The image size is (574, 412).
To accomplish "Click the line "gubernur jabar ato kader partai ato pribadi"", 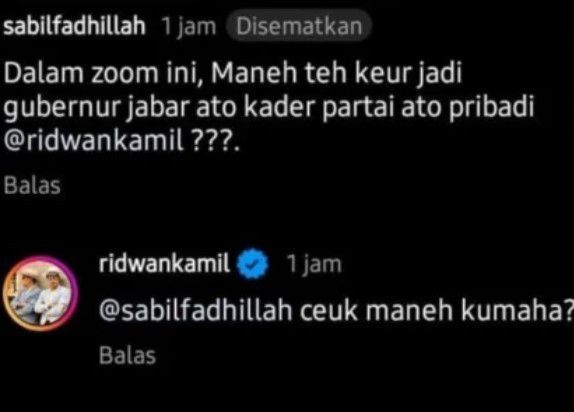I will (269, 108).
